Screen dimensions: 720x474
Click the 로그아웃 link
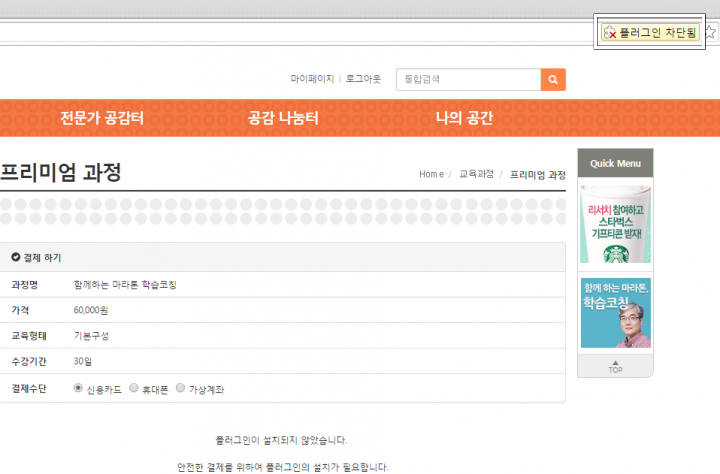(363, 79)
